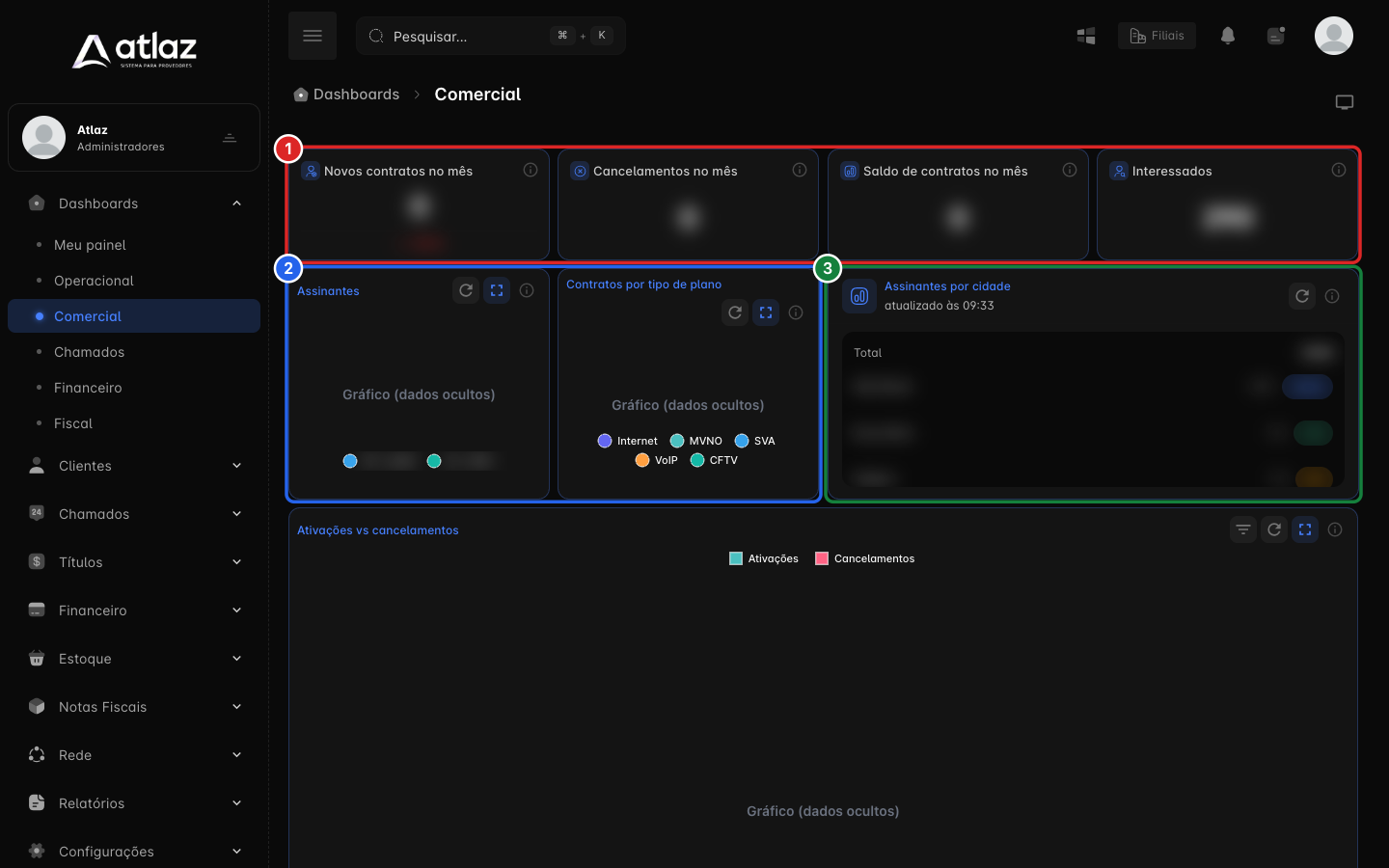
Task: Click the teal legend dot in Assinantes chart
Action: coord(434,461)
